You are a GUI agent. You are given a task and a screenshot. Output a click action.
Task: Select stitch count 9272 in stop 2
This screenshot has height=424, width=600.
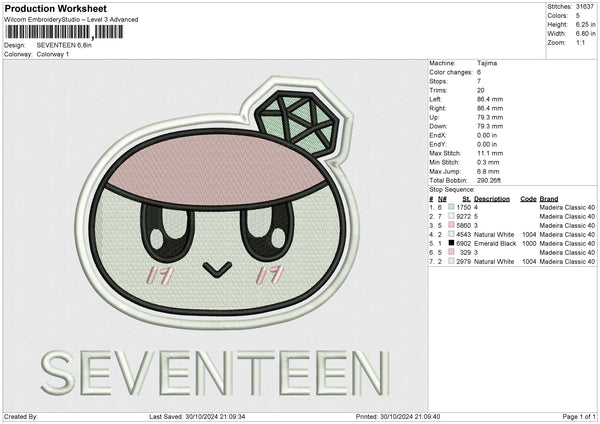coord(464,217)
